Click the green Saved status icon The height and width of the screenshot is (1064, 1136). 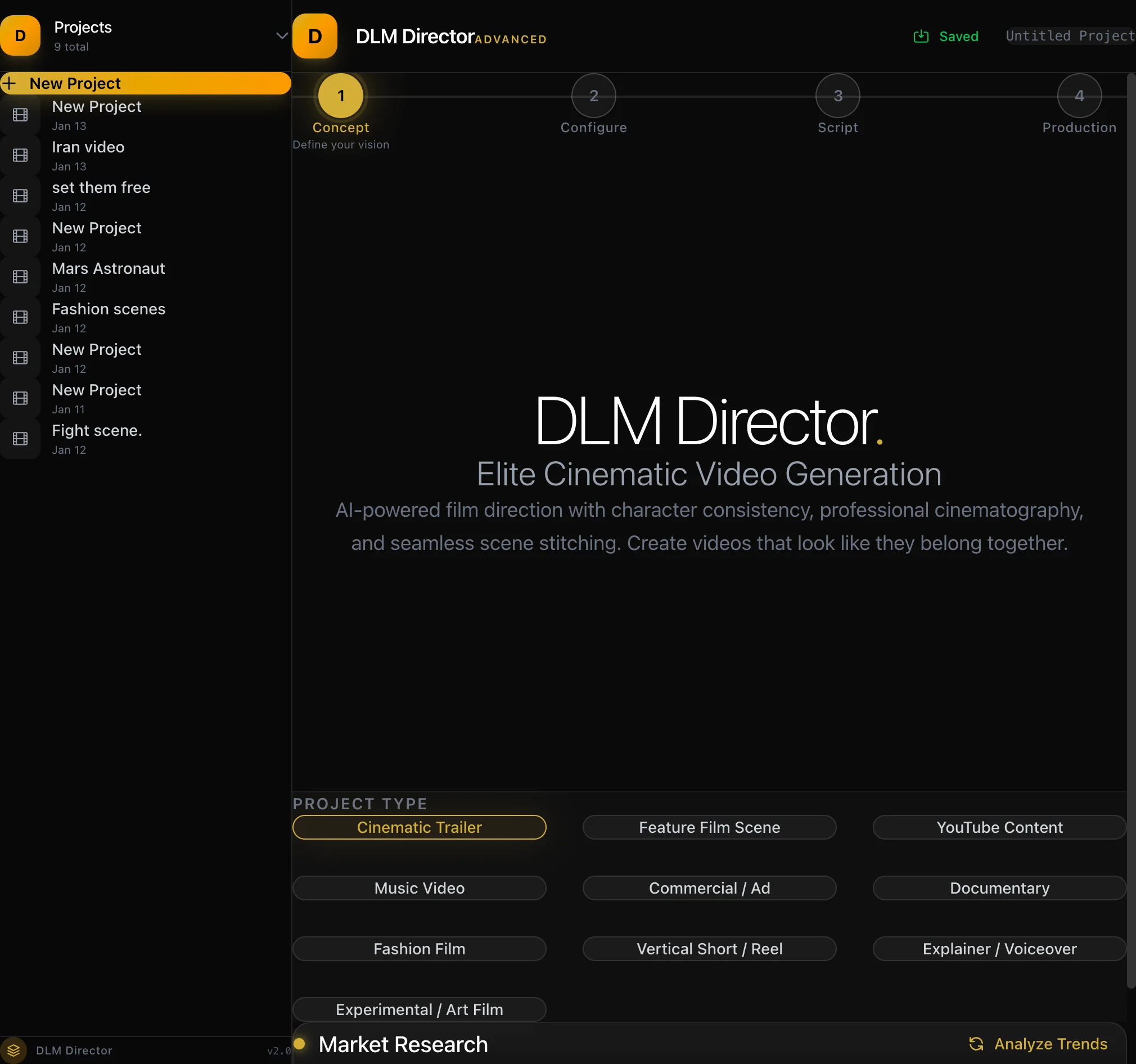[x=921, y=37]
